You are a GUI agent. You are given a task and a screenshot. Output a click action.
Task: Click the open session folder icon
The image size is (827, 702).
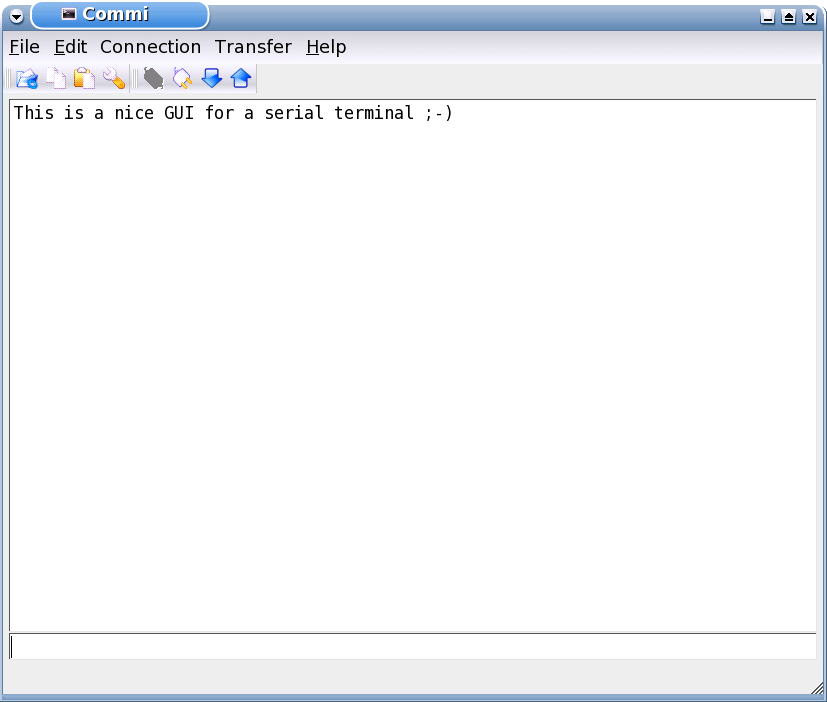[x=26, y=79]
